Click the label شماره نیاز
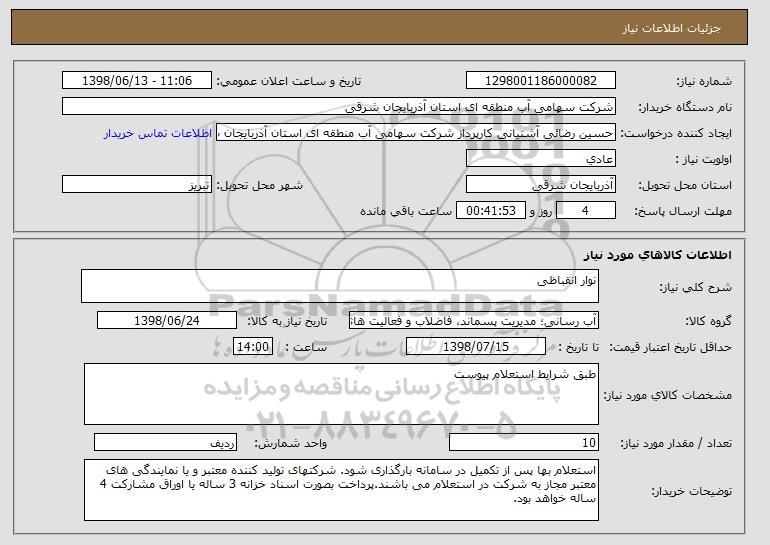770x545 pixels. pyautogui.click(x=704, y=81)
